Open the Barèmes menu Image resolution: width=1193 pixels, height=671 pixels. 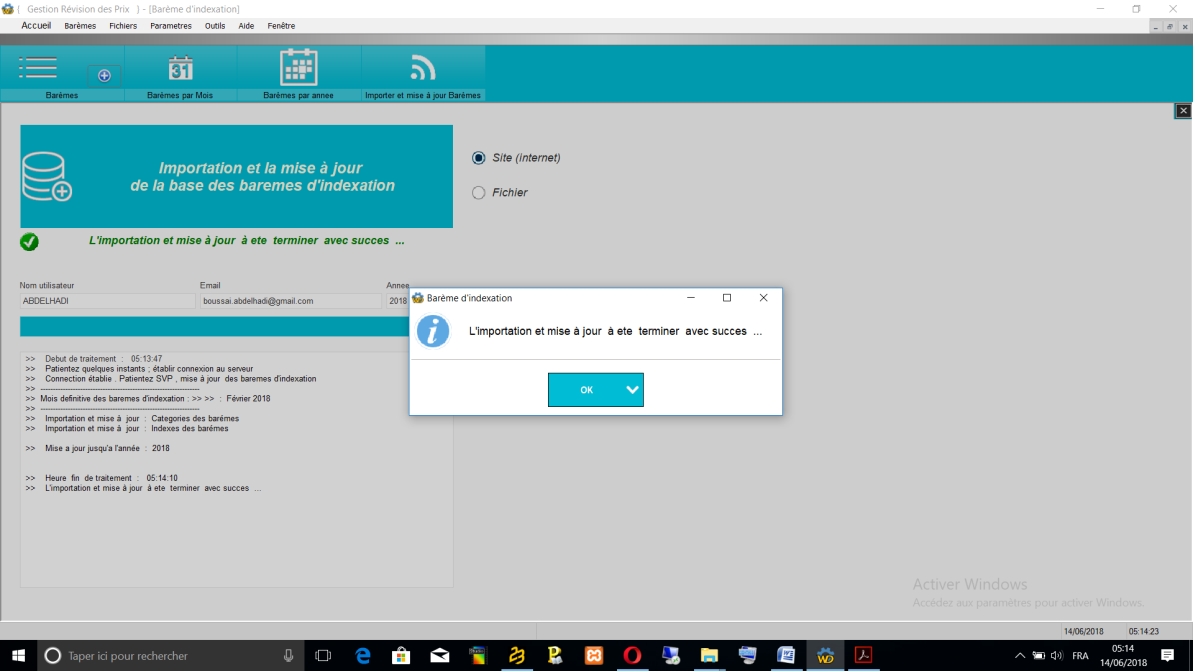pyautogui.click(x=80, y=26)
